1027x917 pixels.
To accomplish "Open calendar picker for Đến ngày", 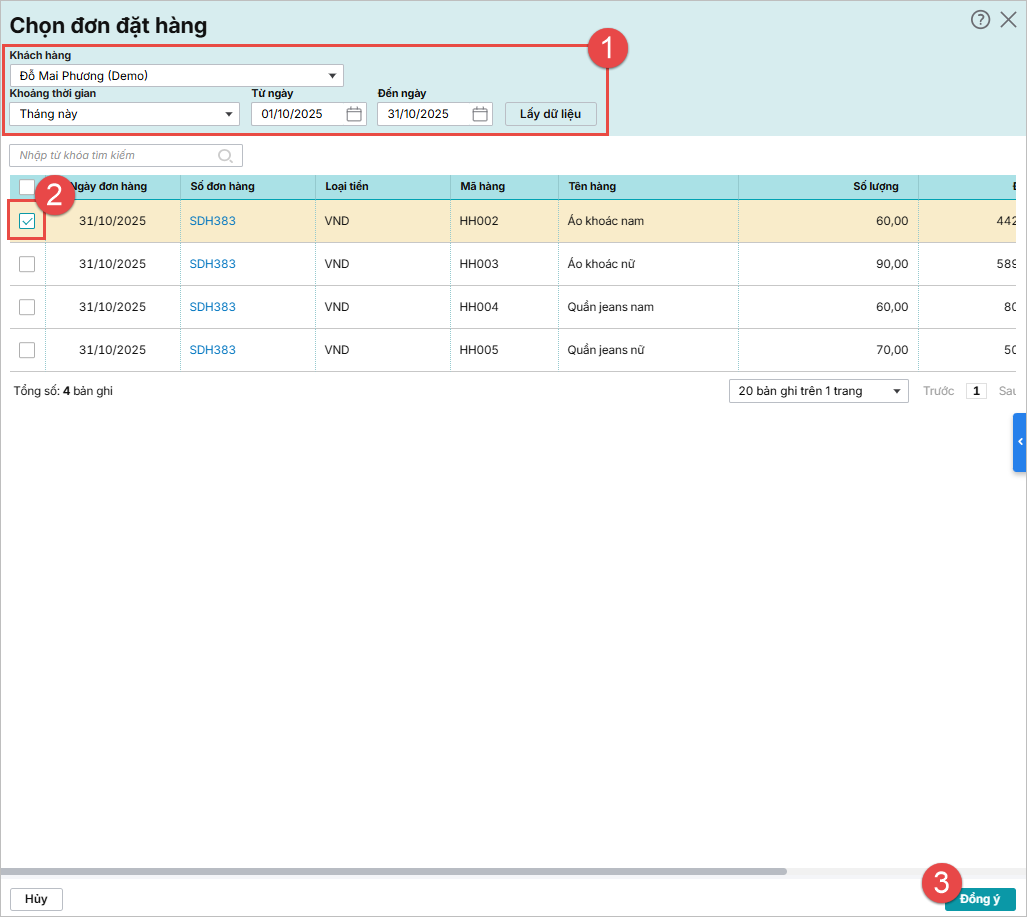I will [480, 114].
